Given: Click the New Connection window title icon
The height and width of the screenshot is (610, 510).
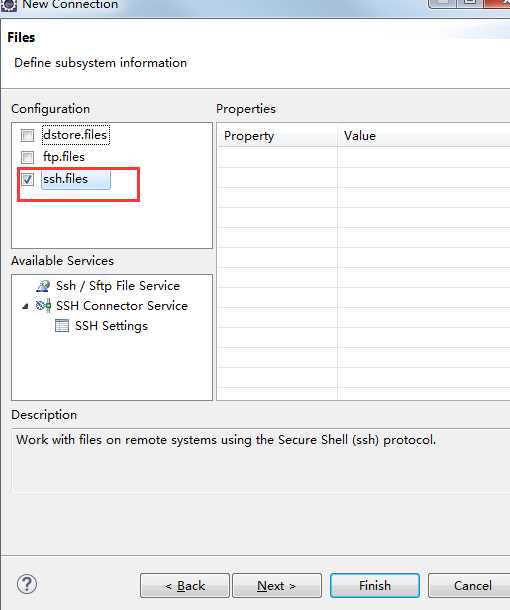Looking at the screenshot, I should (x=9, y=5).
